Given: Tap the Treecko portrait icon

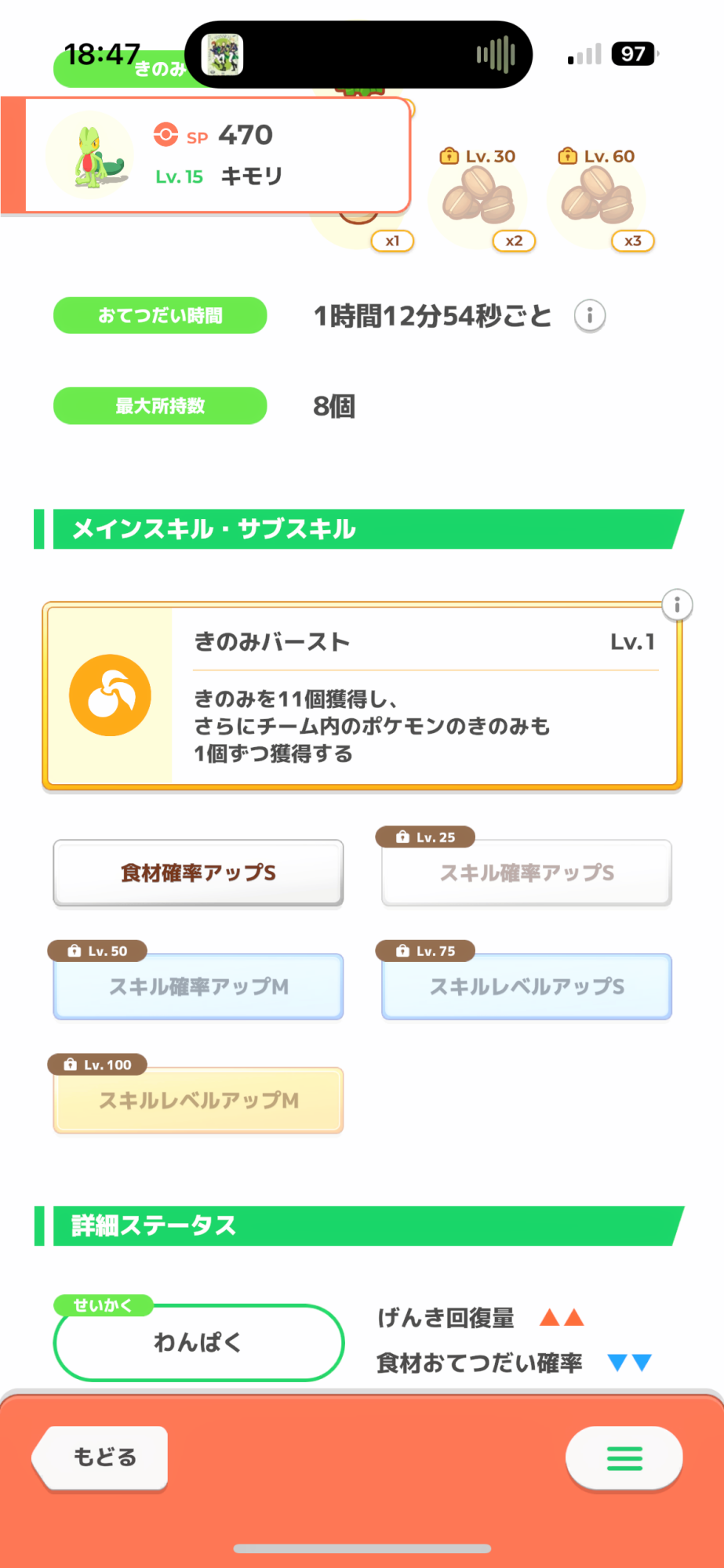Looking at the screenshot, I should pyautogui.click(x=90, y=157).
